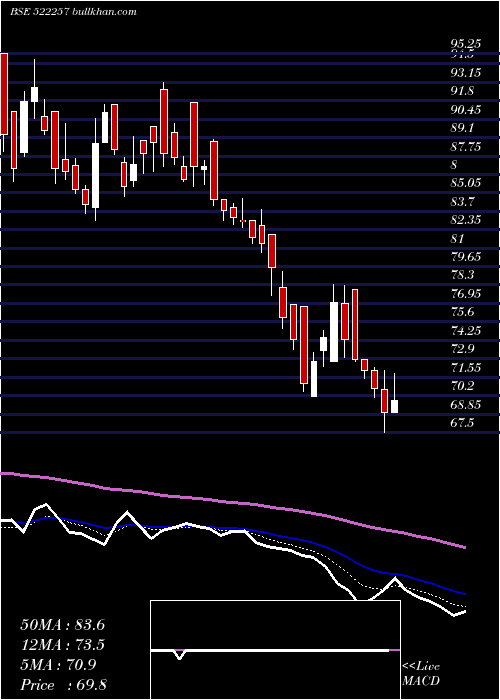Click the 85.05 price axis label
The width and height of the screenshot is (500, 700).
(466, 183)
